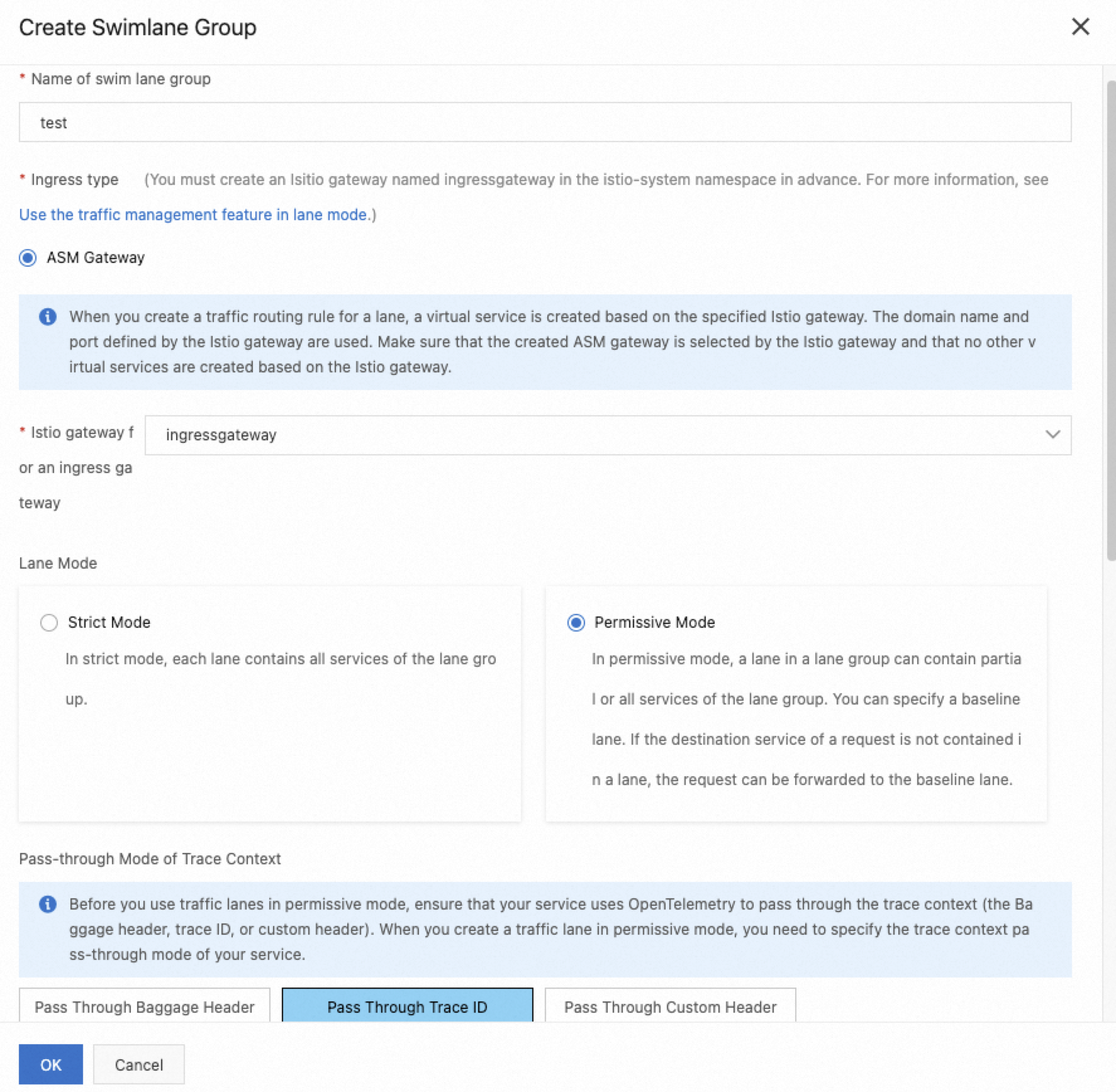Open the Istio gateway dropdown arrow
This screenshot has height=1092, width=1116.
coord(1052,435)
